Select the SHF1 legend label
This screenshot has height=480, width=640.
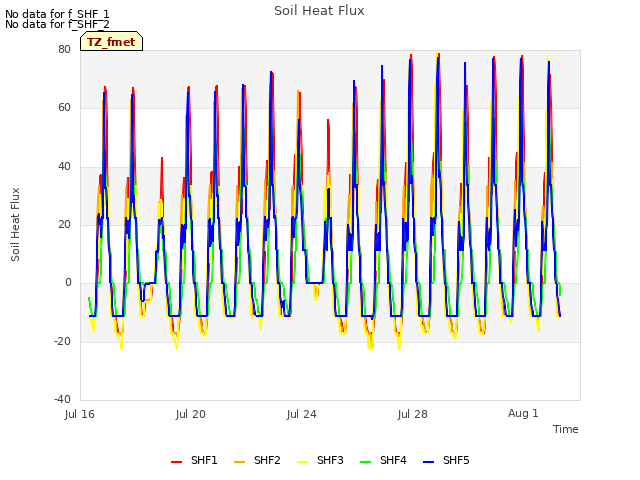pos(204,460)
